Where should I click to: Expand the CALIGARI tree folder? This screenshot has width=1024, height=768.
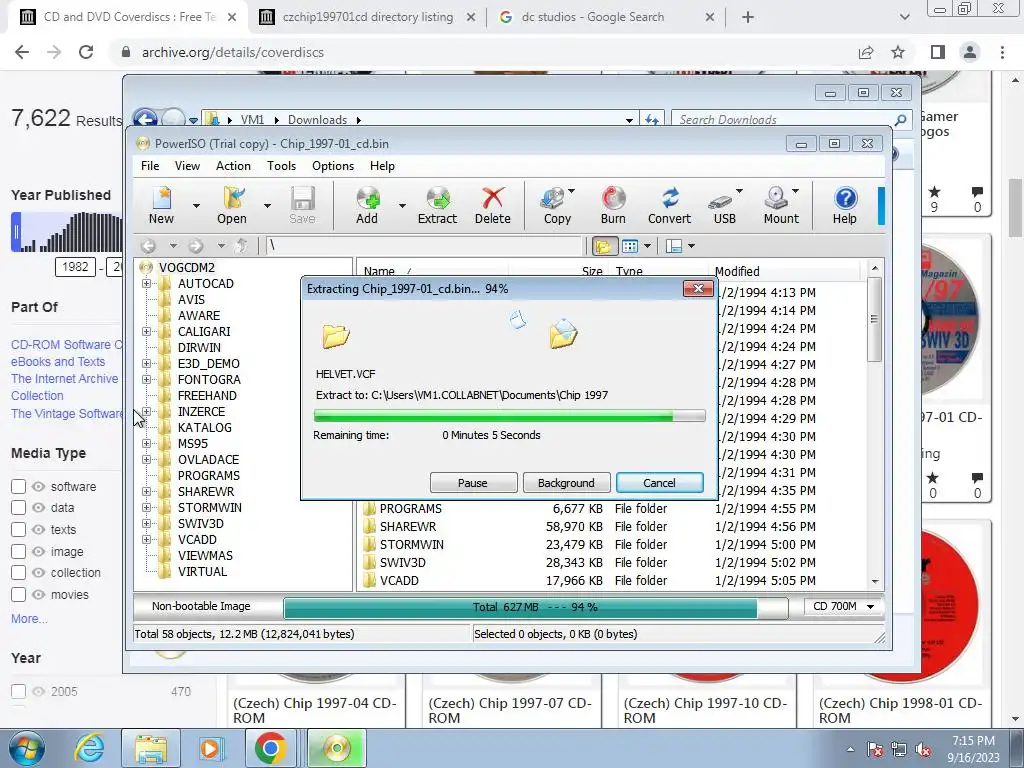tap(146, 332)
